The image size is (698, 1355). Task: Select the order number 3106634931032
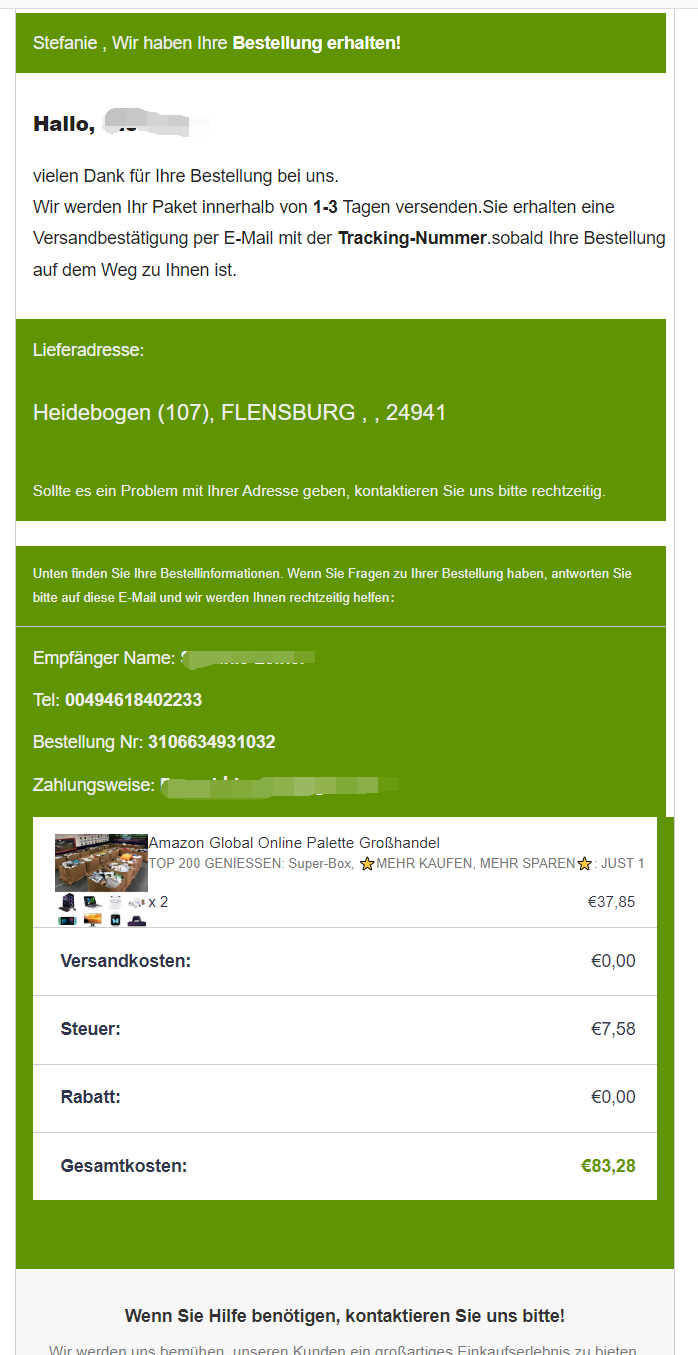(211, 742)
